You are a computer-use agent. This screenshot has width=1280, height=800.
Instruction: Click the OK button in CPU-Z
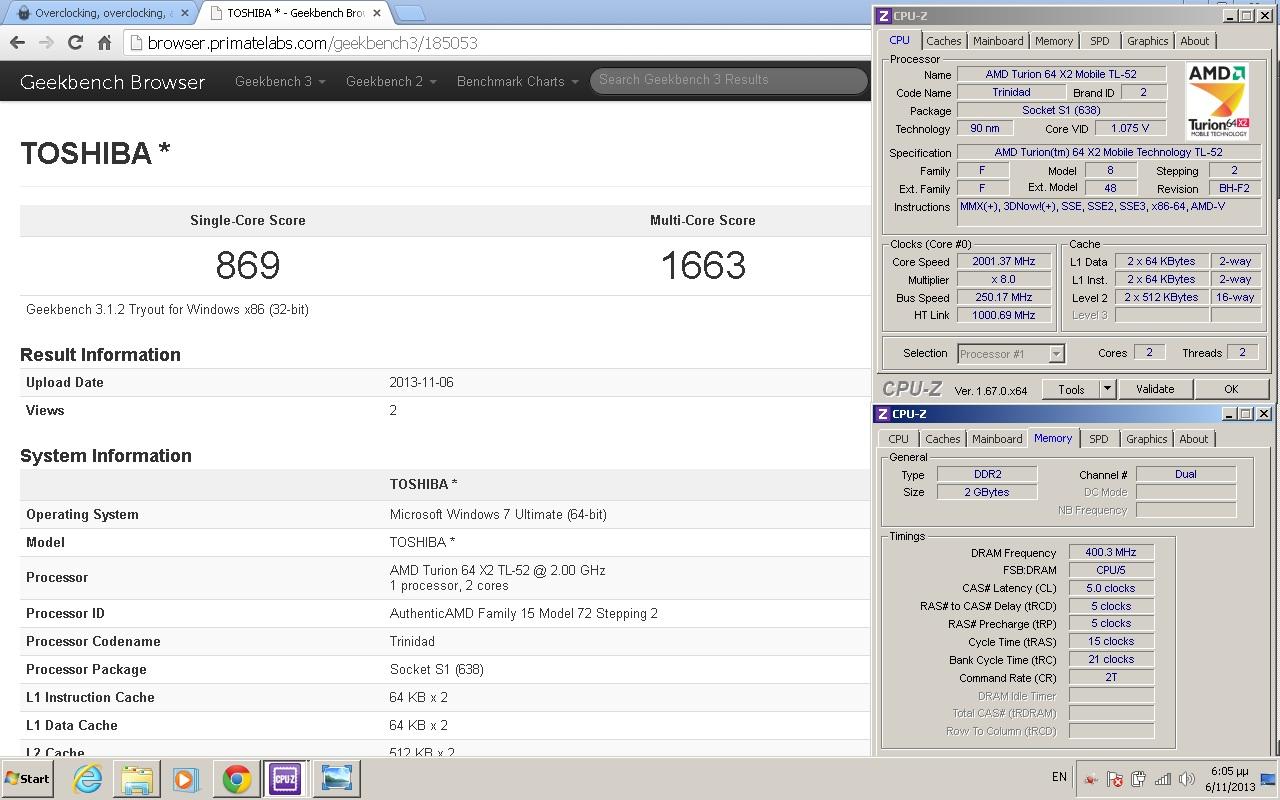(1231, 389)
